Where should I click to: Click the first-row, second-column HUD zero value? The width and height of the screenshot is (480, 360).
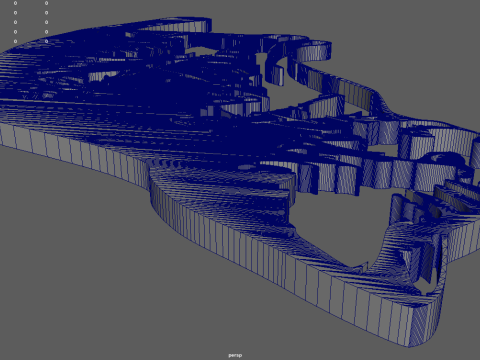[46, 3]
